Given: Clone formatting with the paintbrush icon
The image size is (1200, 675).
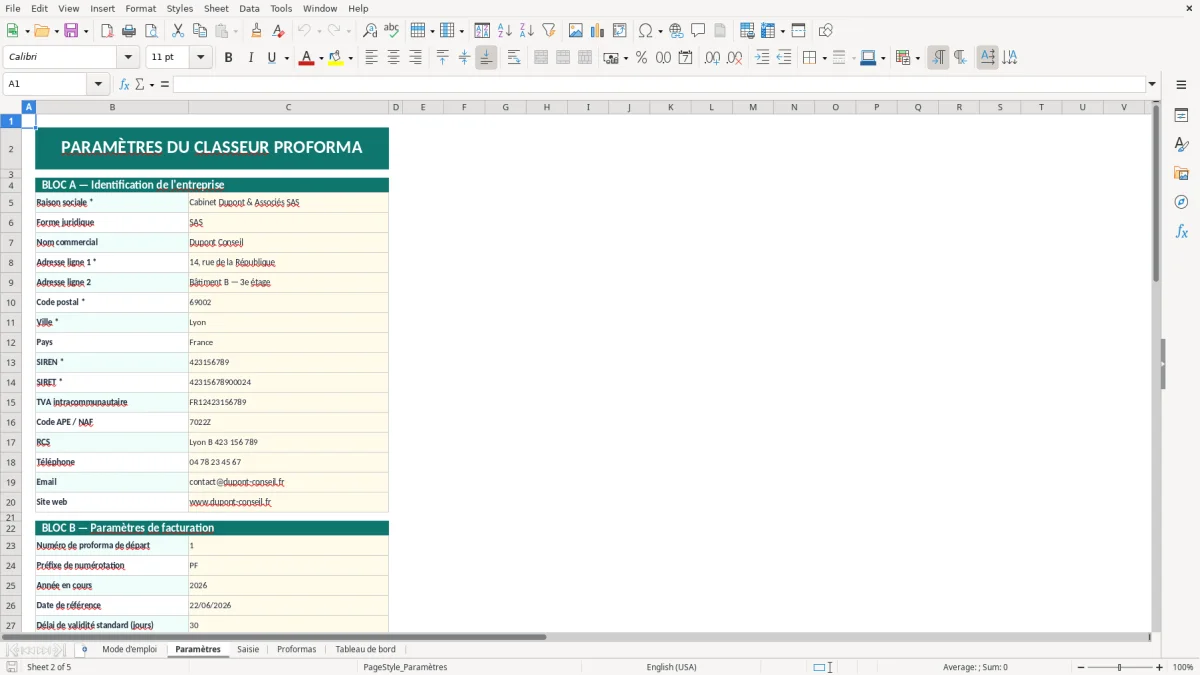Looking at the screenshot, I should point(257,31).
